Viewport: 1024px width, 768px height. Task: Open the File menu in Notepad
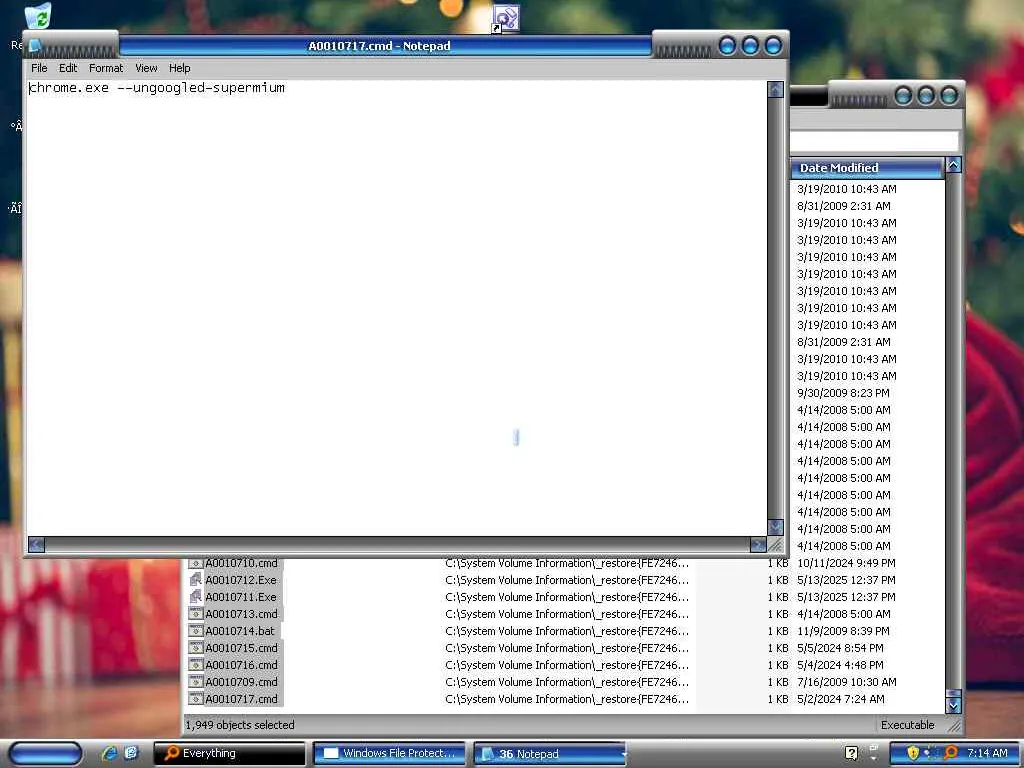(39, 68)
